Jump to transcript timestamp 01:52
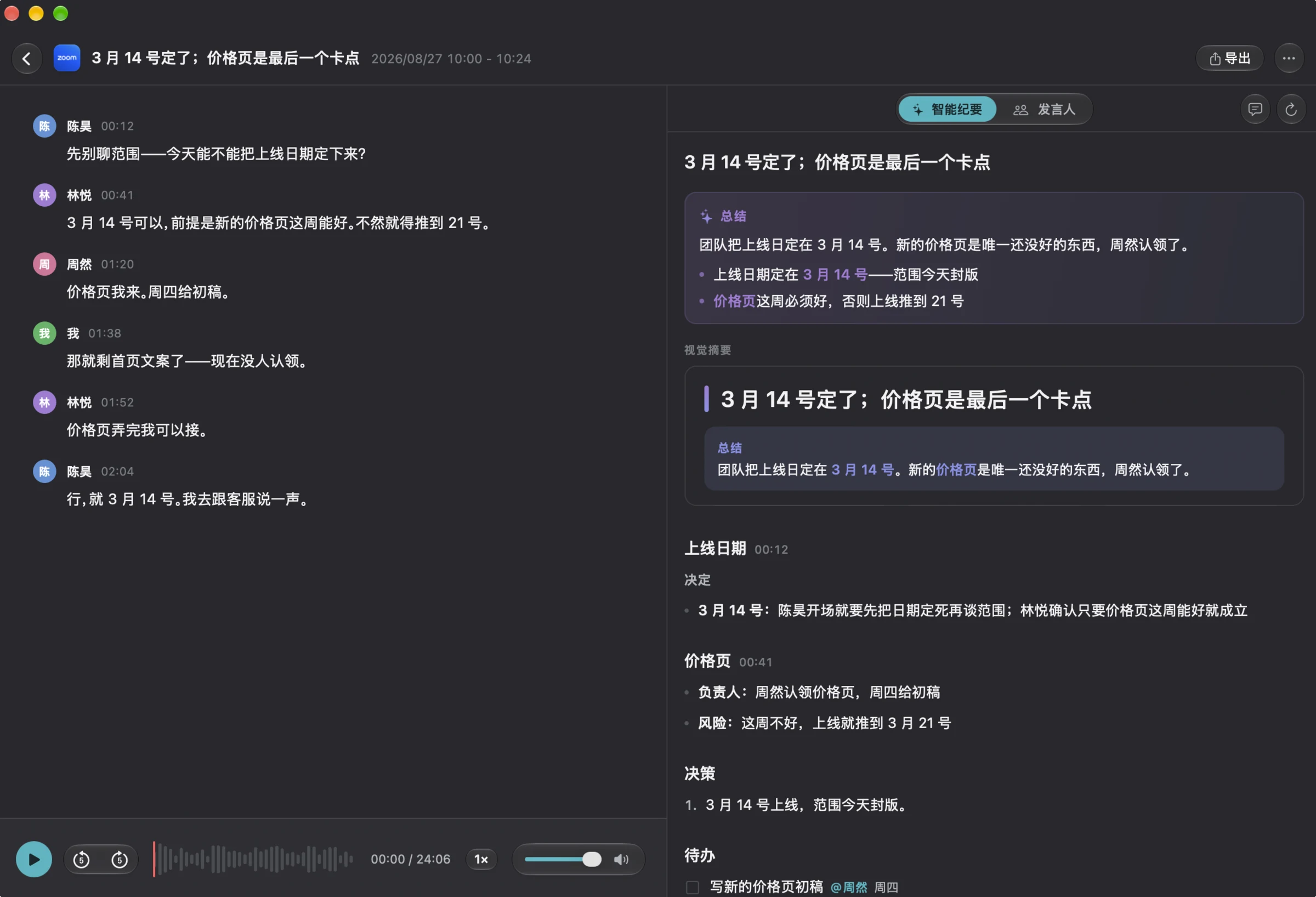 [x=117, y=402]
